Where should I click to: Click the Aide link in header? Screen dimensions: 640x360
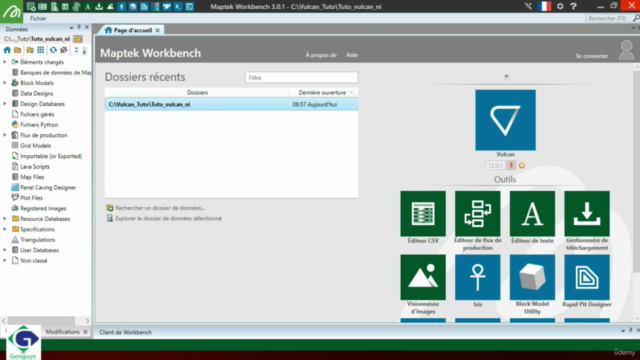[x=352, y=55]
